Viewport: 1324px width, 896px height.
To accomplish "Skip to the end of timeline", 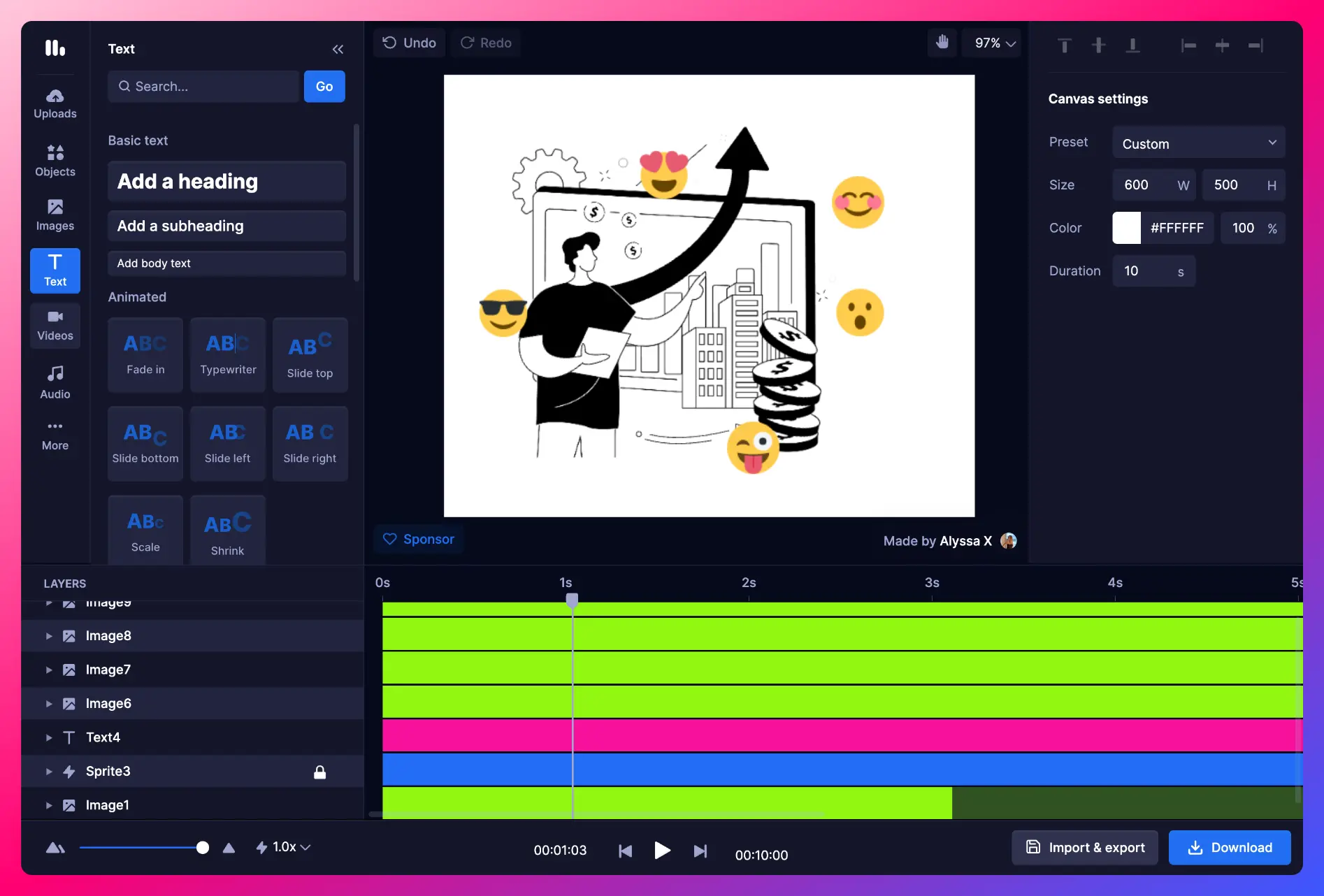I will tap(700, 851).
